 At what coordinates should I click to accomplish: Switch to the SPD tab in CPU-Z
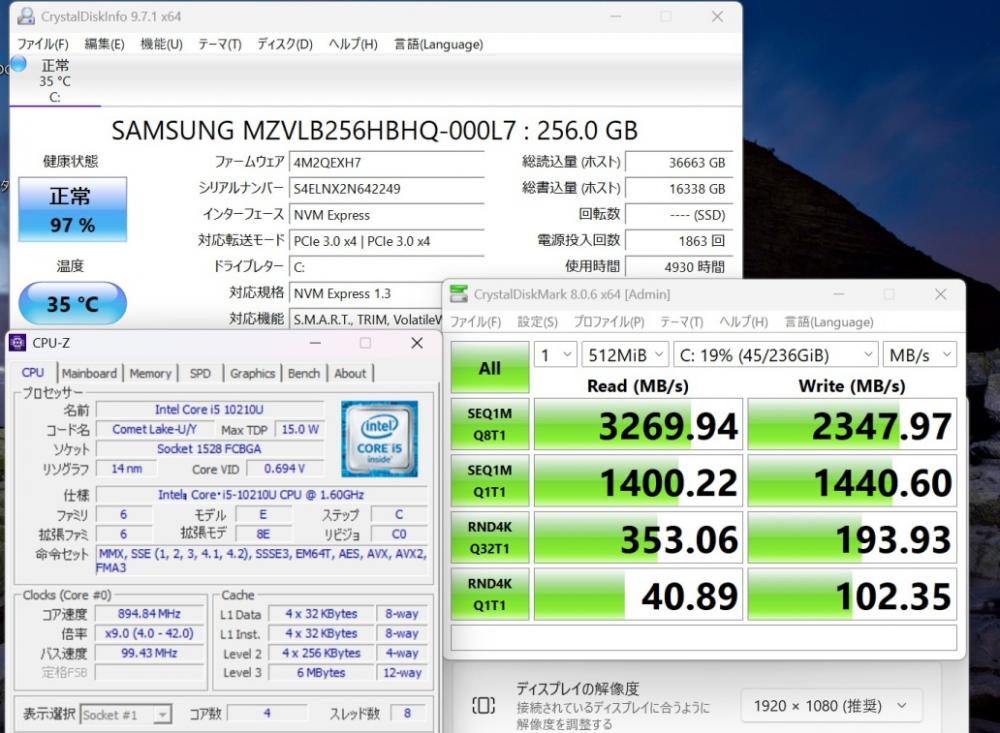click(x=200, y=373)
